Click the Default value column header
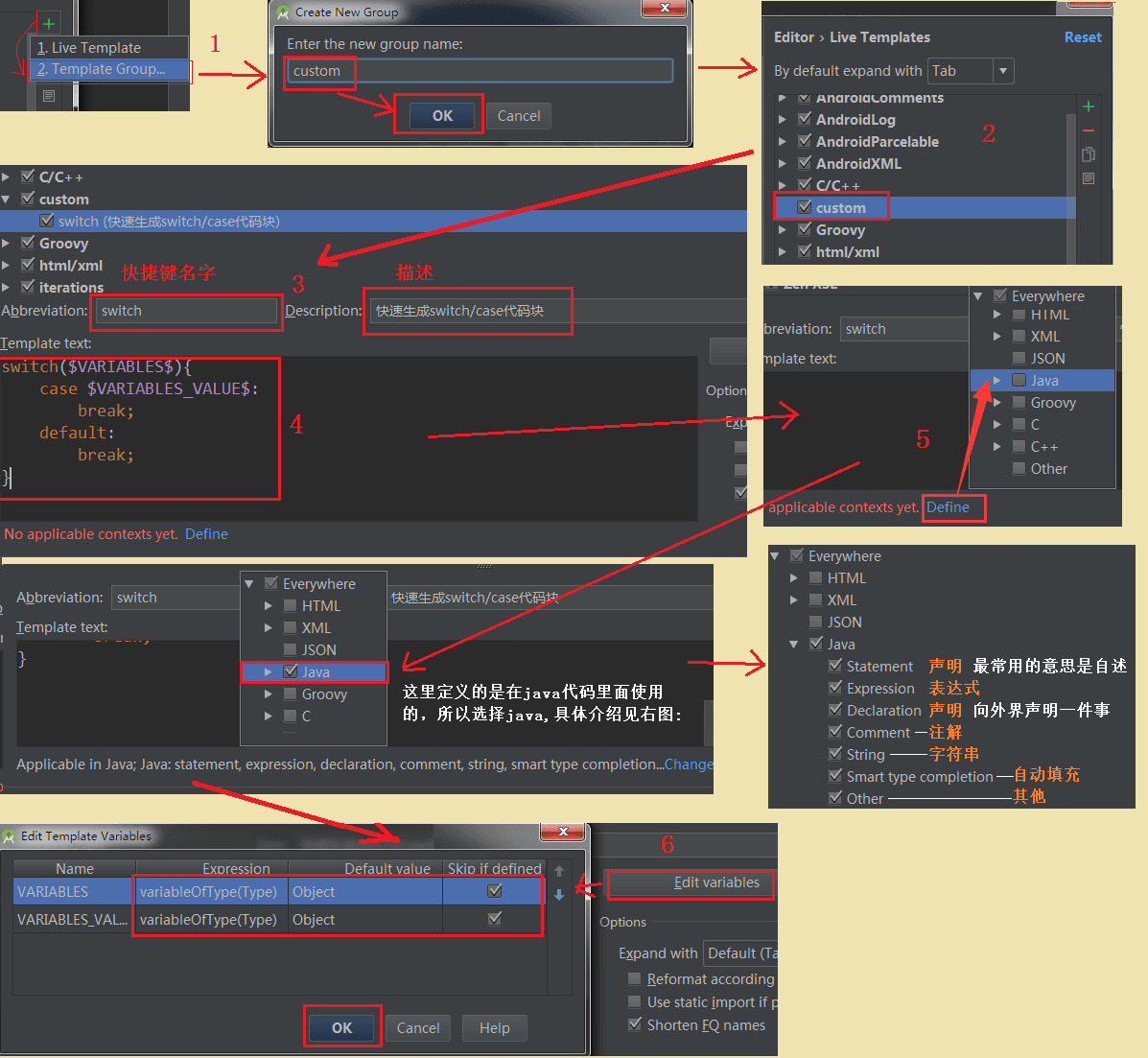 365,868
